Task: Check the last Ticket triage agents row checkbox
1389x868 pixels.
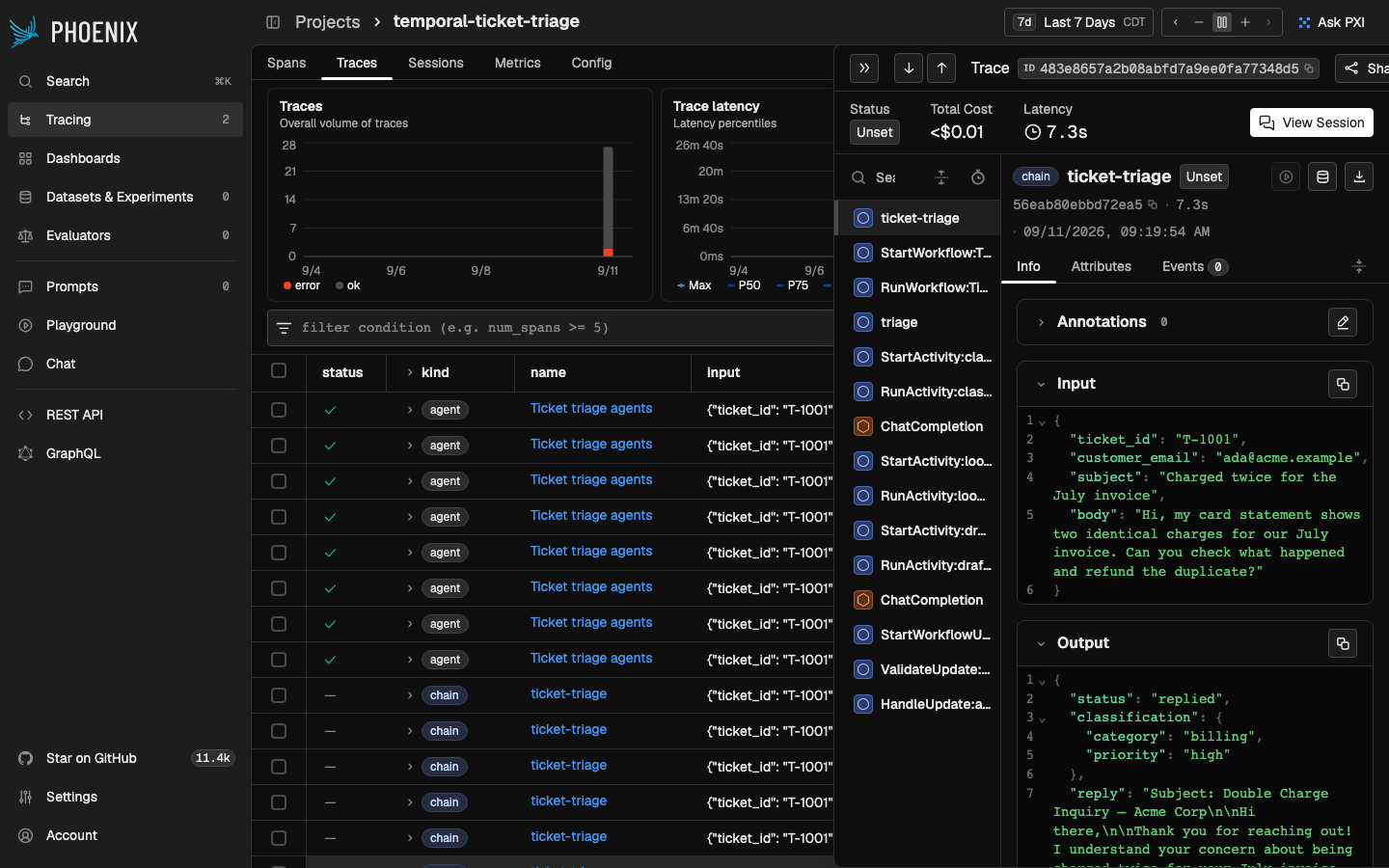Action: 279,660
